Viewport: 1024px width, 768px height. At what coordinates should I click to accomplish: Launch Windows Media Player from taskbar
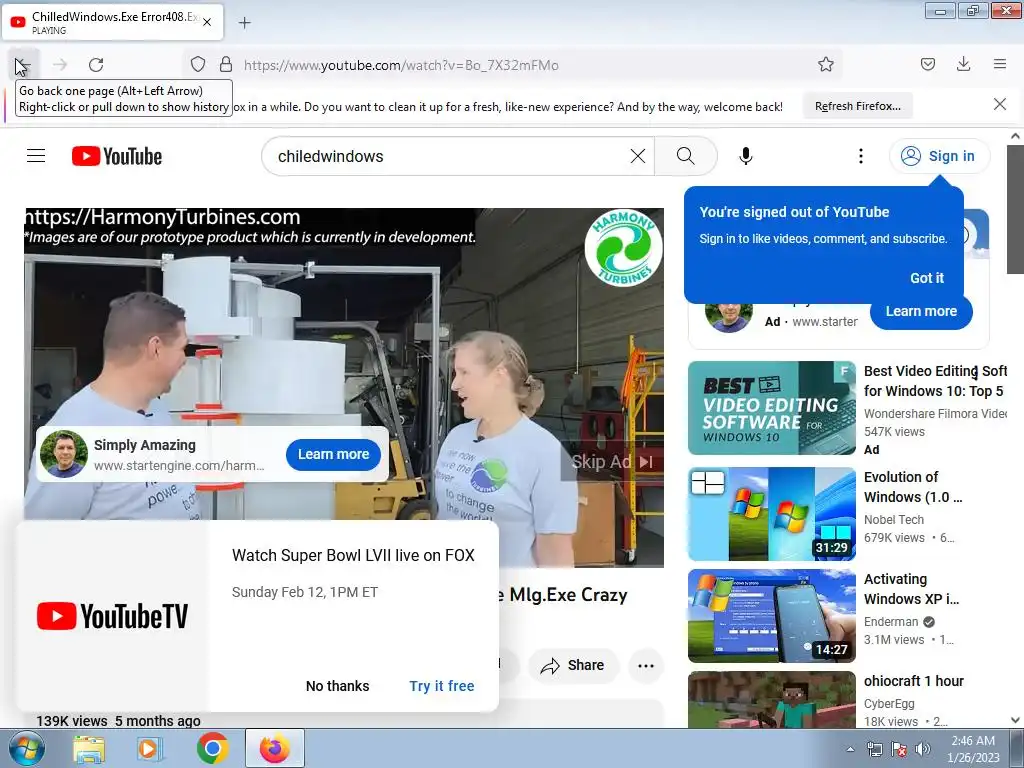(151, 748)
